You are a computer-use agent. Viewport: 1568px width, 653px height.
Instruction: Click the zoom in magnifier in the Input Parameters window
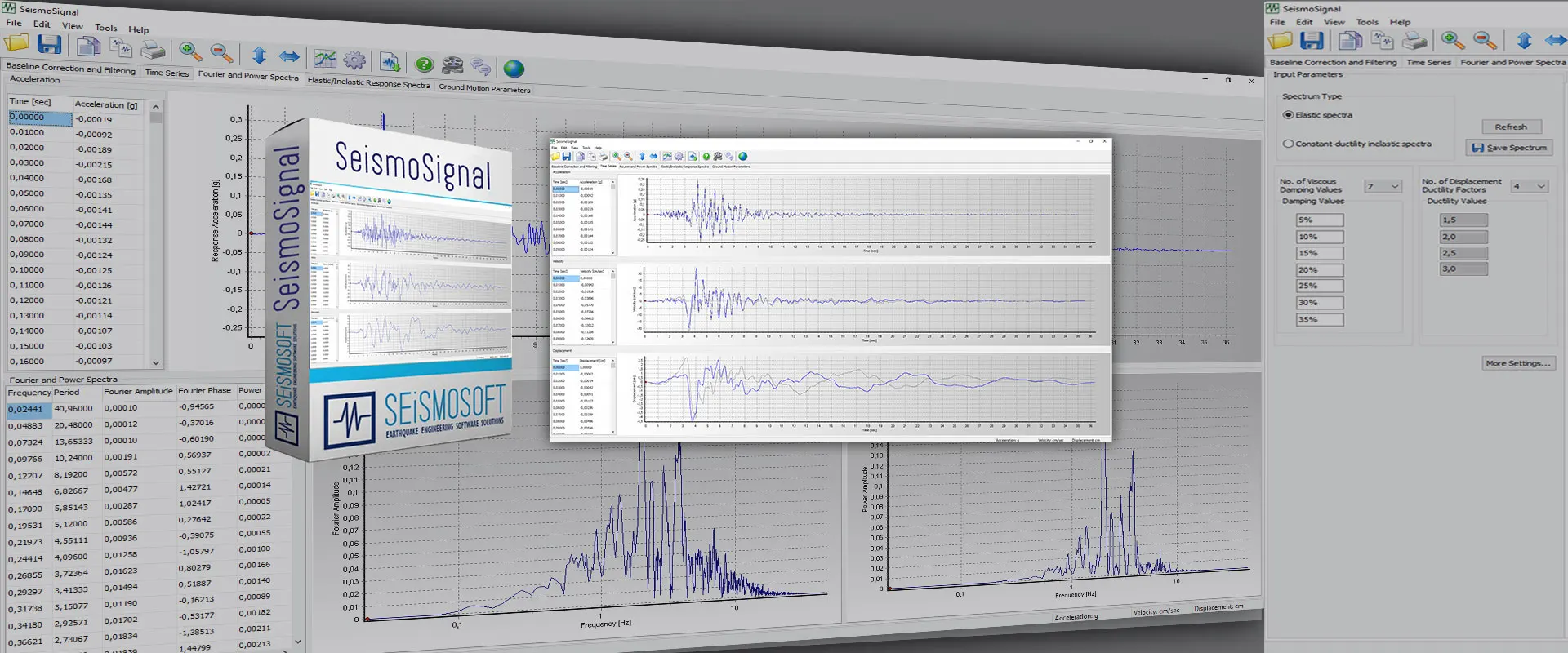coord(1452,40)
